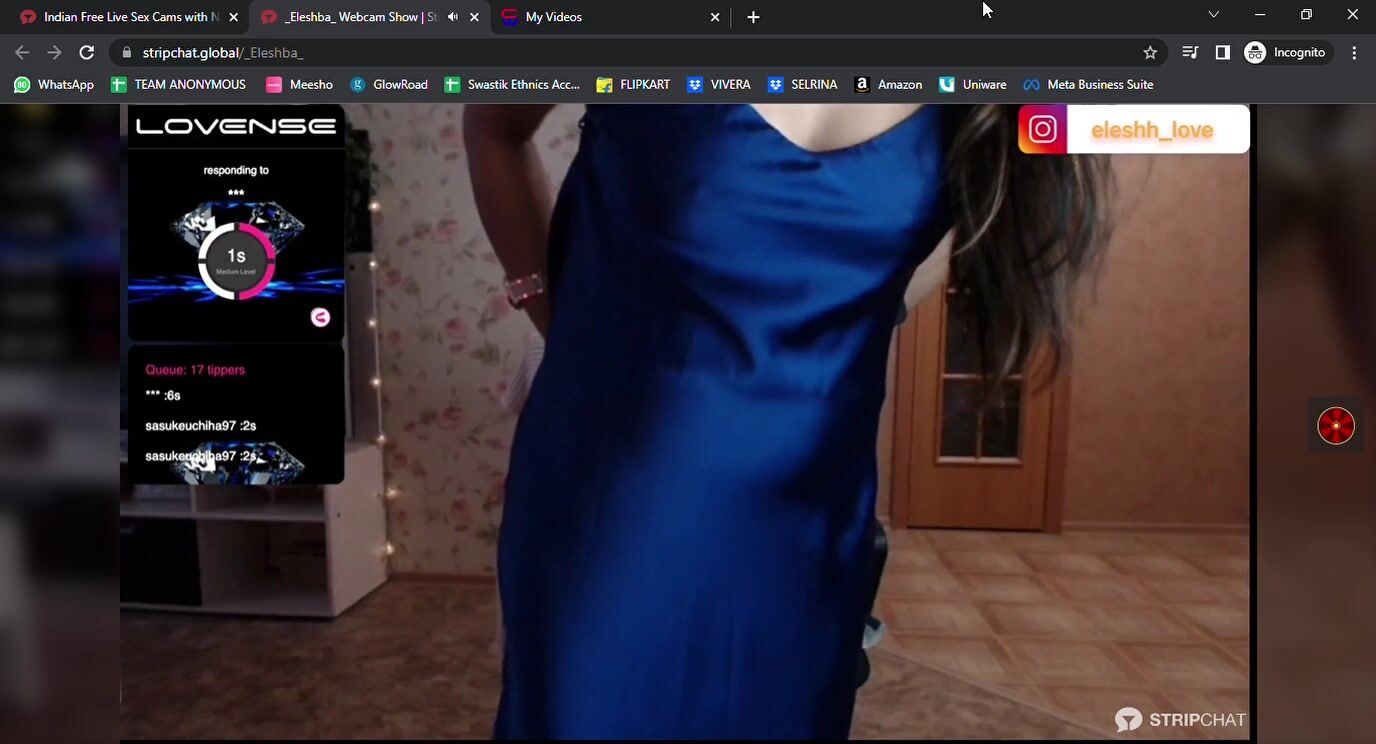The height and width of the screenshot is (744, 1376).
Task: Open the Amazon bookmark
Action: [x=888, y=84]
